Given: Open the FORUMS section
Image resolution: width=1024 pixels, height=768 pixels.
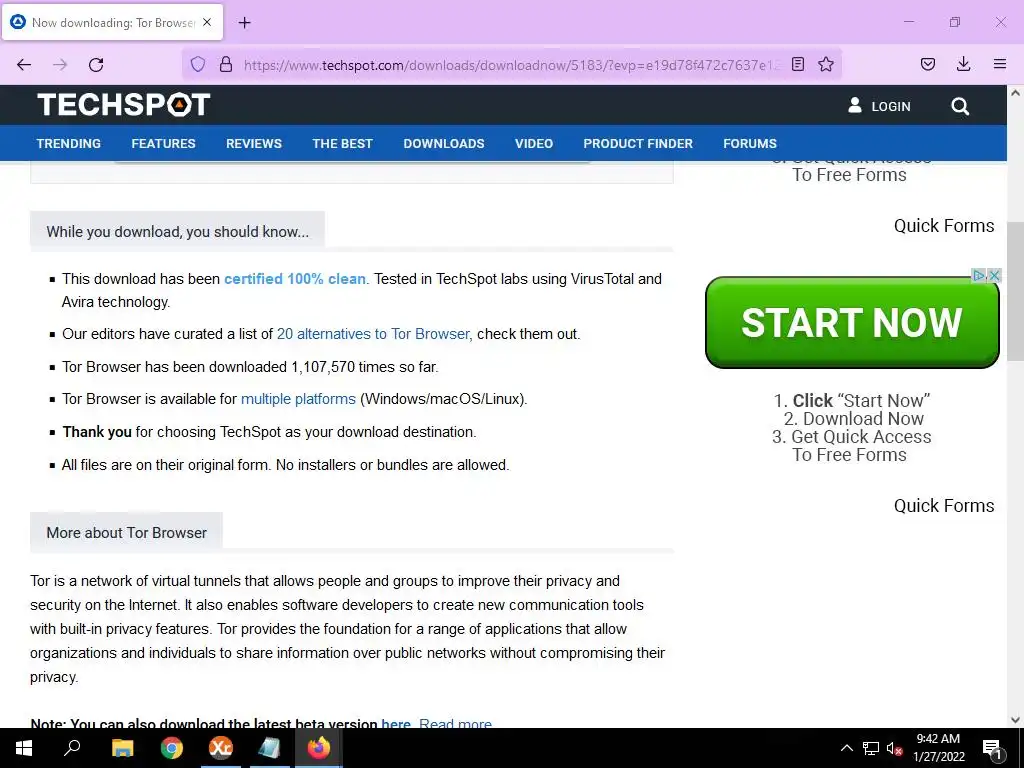Looking at the screenshot, I should [750, 144].
